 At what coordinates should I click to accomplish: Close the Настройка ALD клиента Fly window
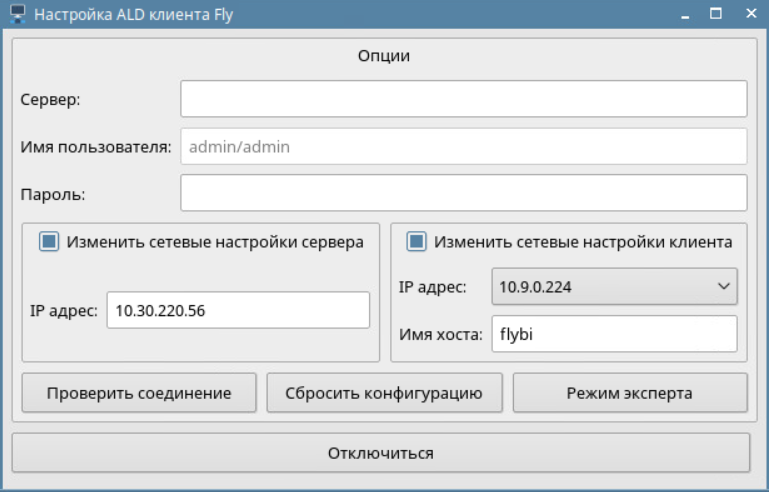click(x=748, y=15)
